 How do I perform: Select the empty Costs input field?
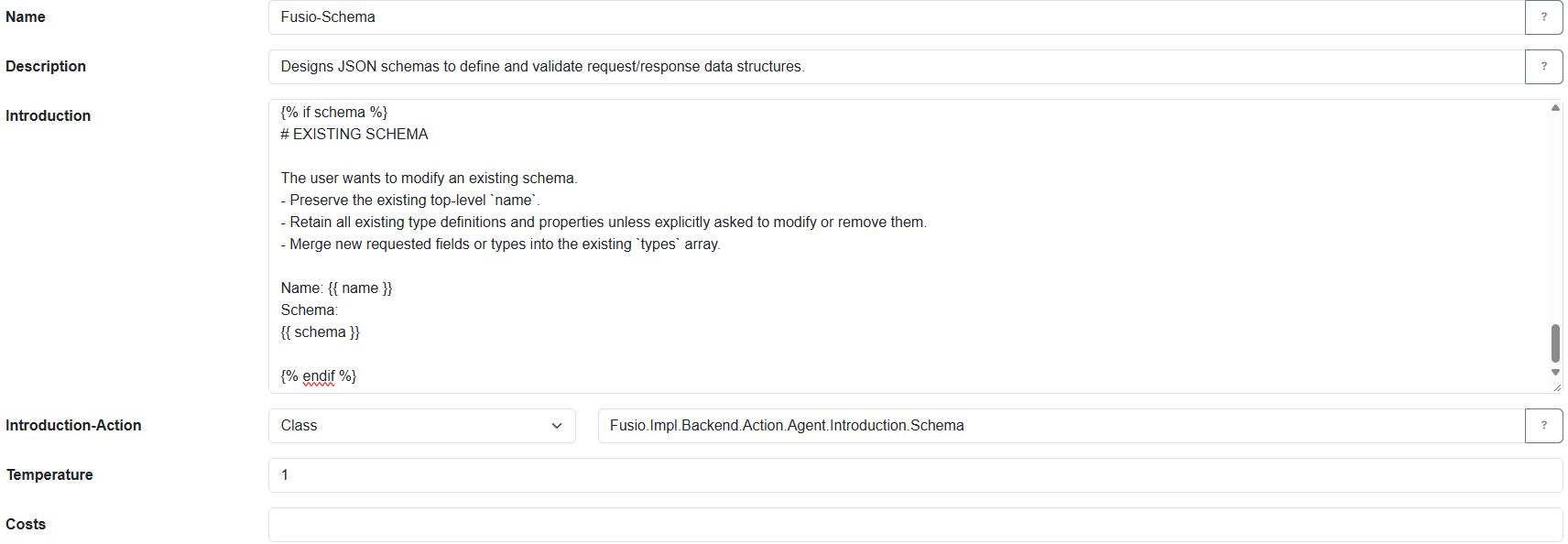click(915, 525)
